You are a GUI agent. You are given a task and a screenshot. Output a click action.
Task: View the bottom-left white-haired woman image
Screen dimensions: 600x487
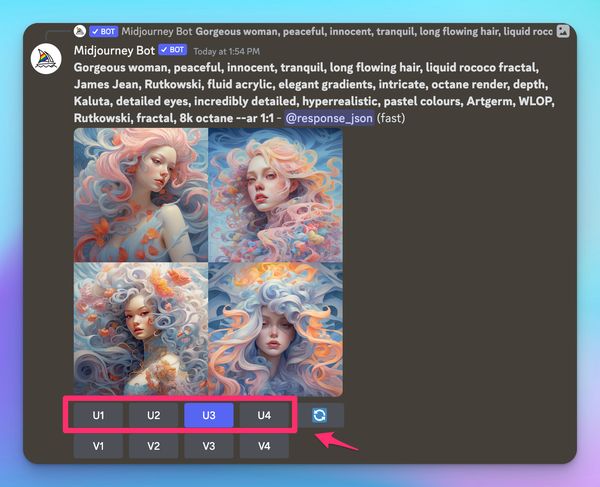tap(140, 329)
